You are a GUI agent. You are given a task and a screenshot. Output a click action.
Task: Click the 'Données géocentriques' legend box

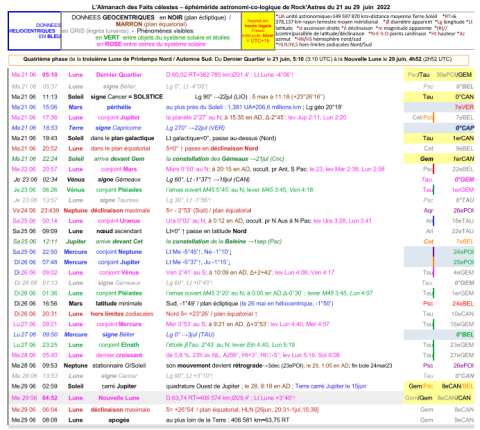(151, 31)
